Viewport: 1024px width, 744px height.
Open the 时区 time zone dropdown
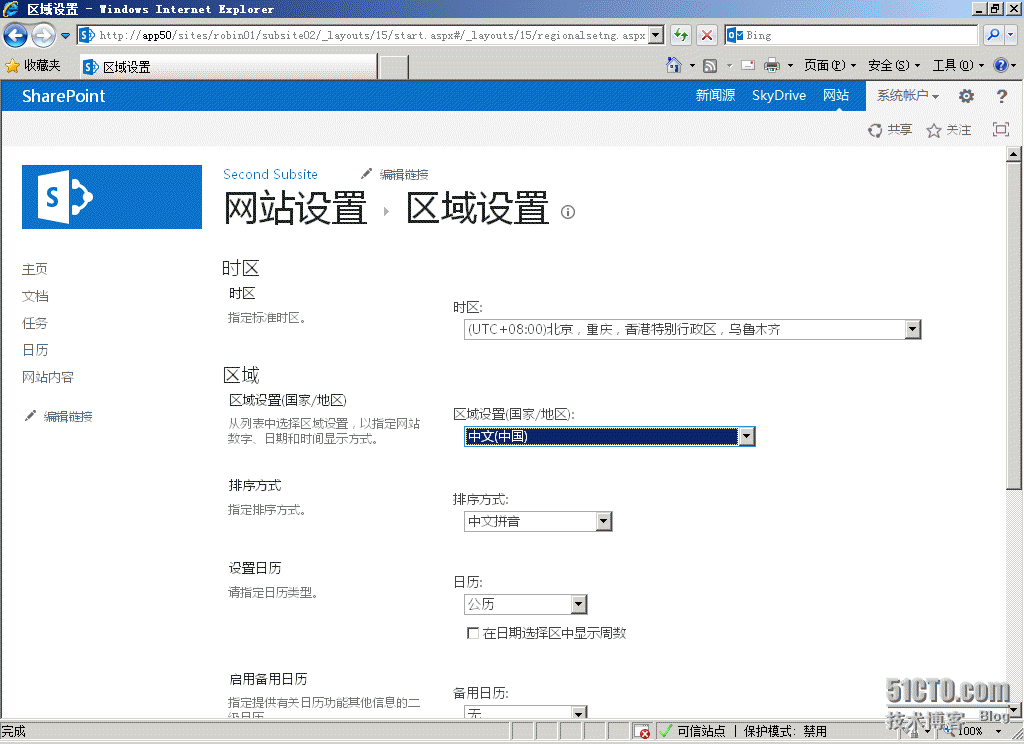(x=692, y=329)
